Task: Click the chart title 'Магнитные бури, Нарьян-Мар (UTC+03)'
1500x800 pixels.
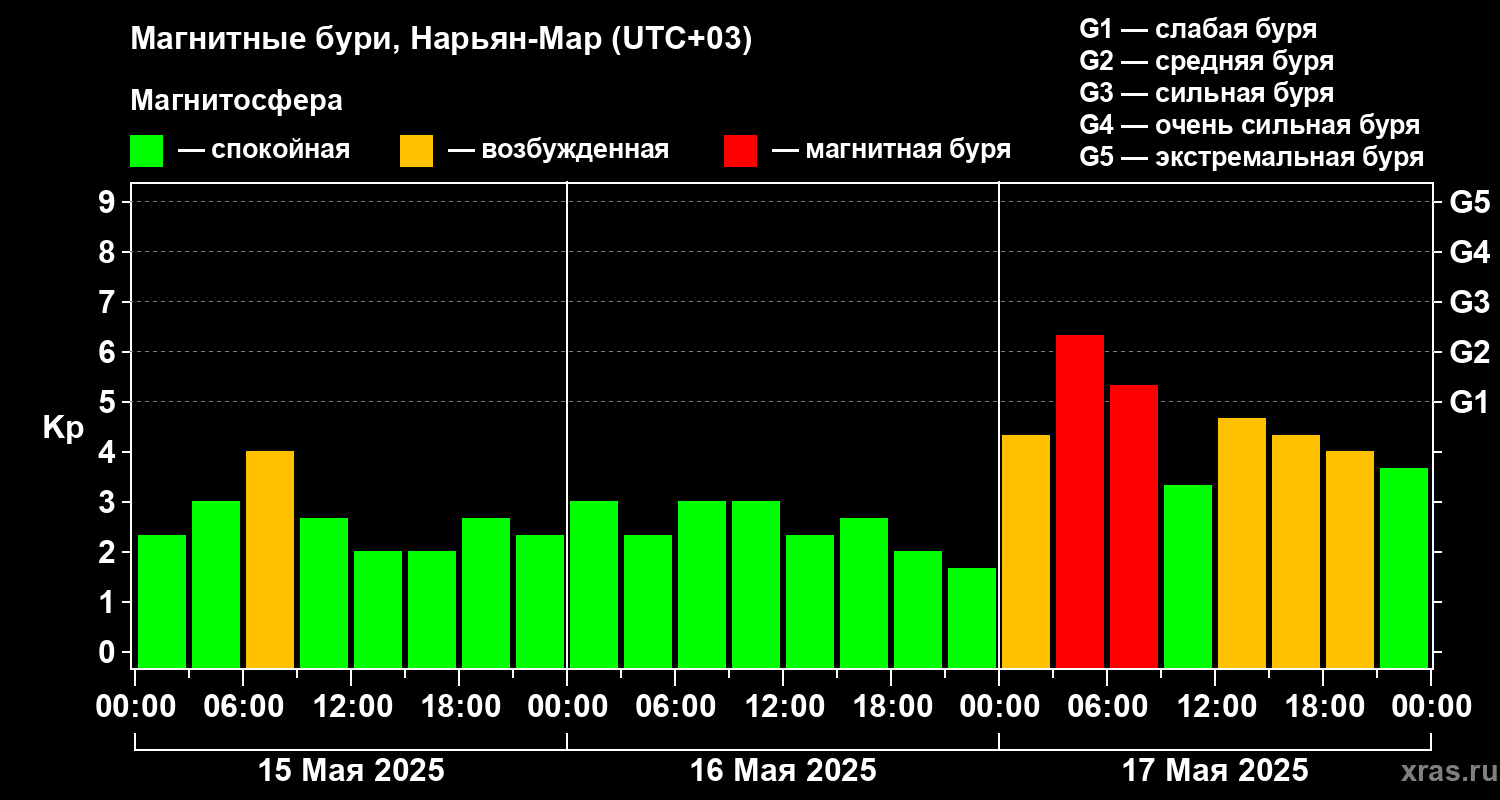Action: click(x=441, y=40)
